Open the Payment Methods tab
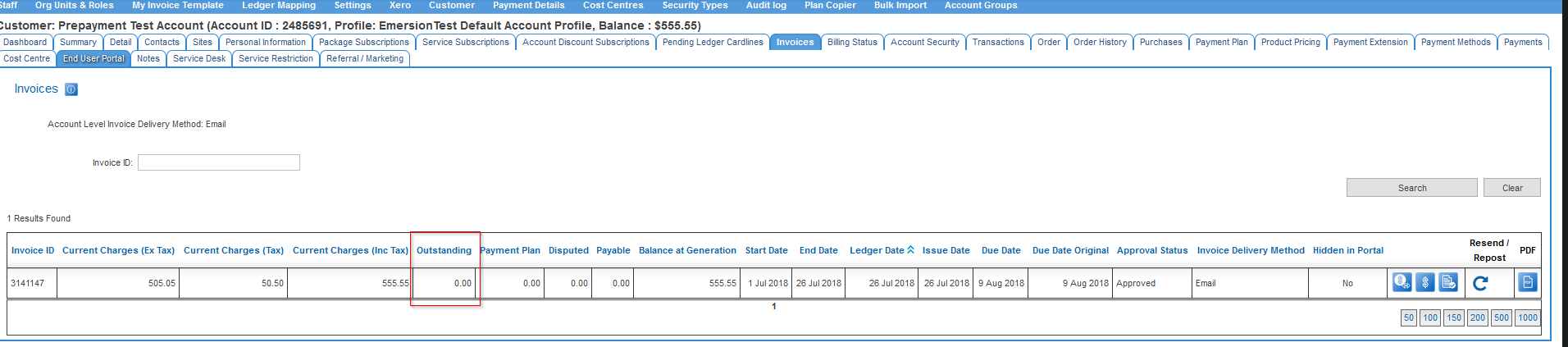This screenshot has width=1568, height=347. click(x=1455, y=43)
